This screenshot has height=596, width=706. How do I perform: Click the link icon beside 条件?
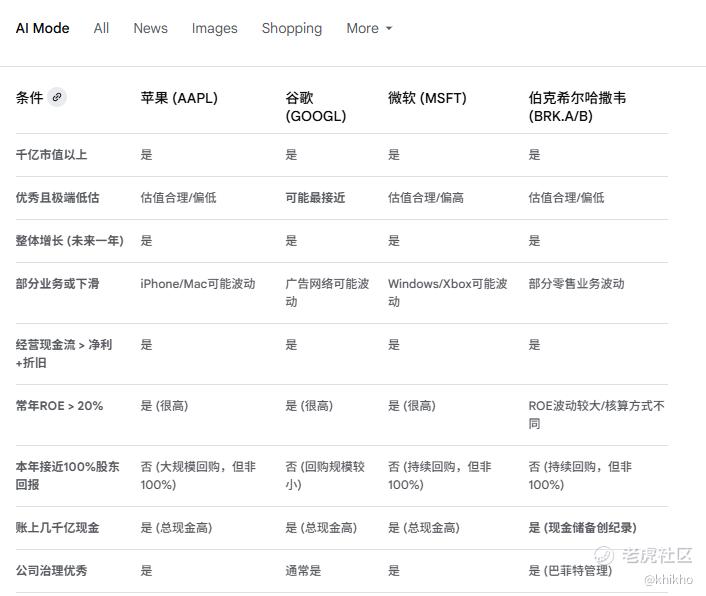(x=57, y=97)
